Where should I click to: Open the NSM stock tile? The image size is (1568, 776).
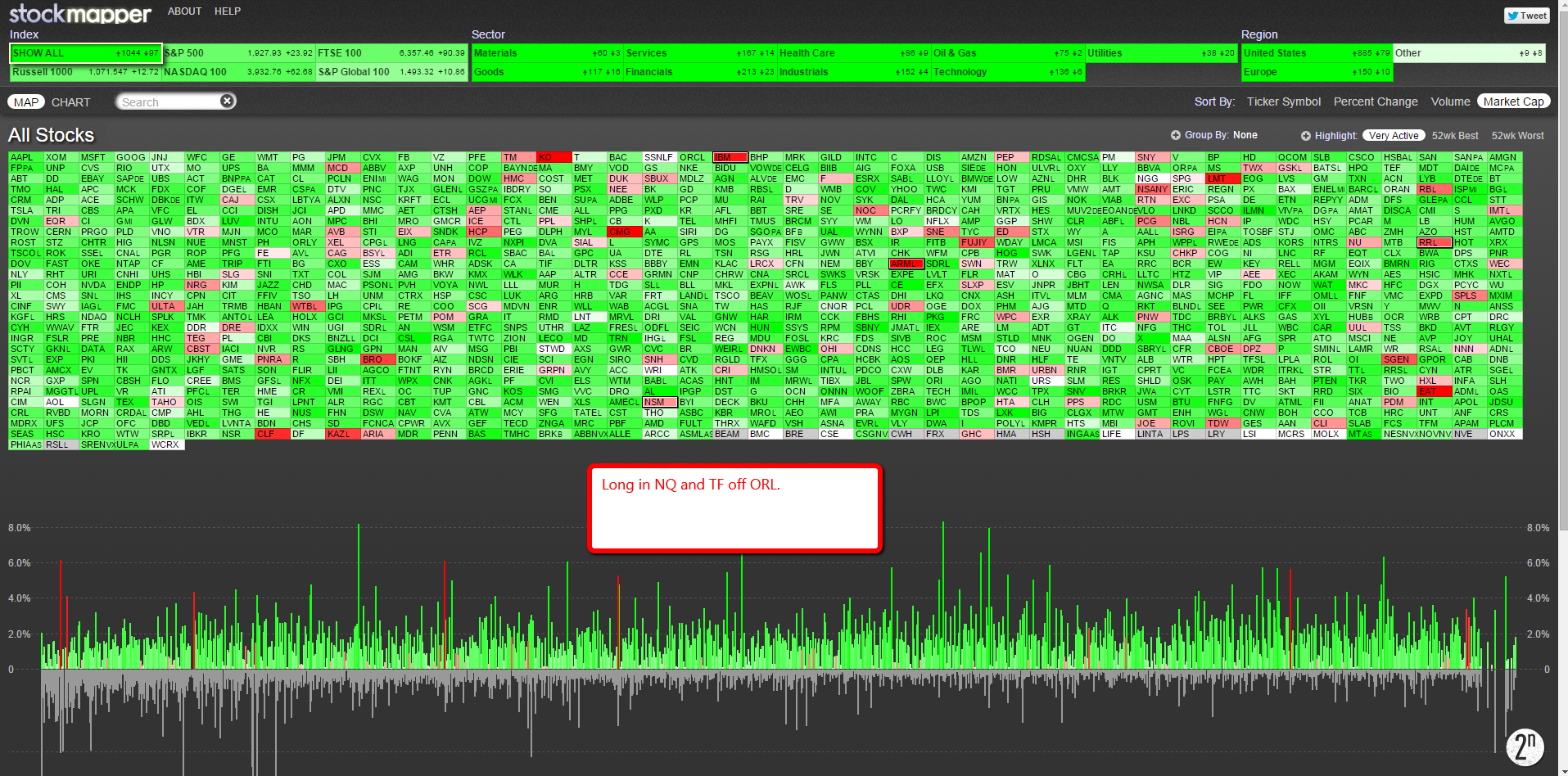pyautogui.click(x=659, y=402)
